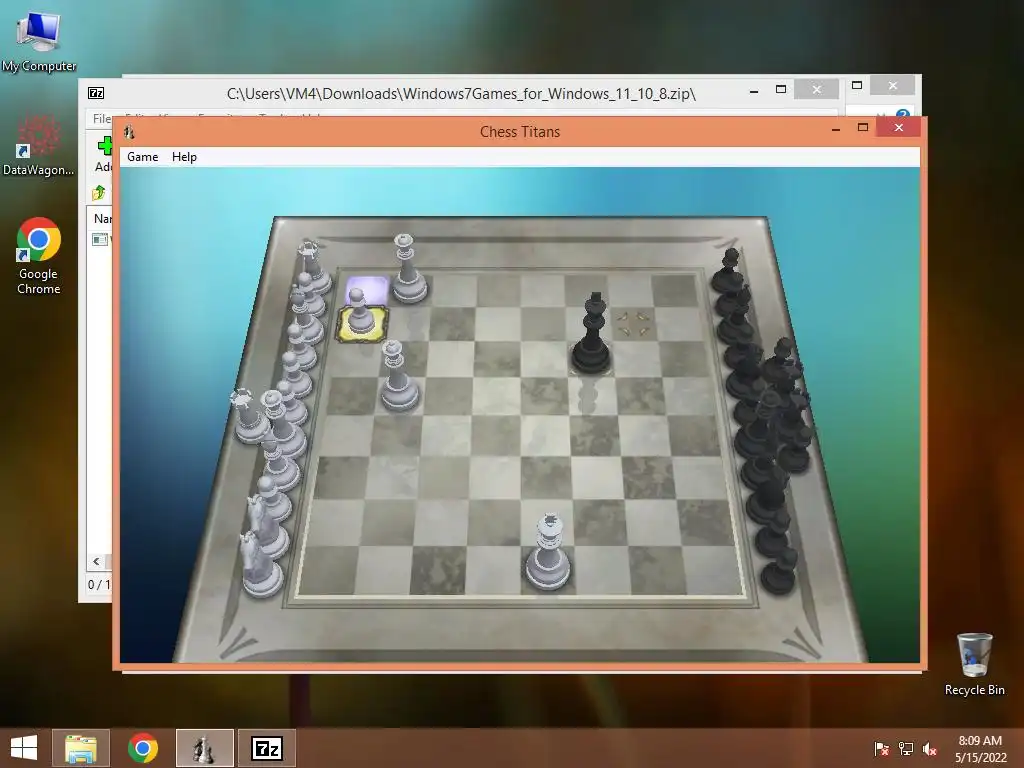This screenshot has width=1024, height=768.
Task: Click the archive path in 7-Zip title bar
Action: [461, 94]
